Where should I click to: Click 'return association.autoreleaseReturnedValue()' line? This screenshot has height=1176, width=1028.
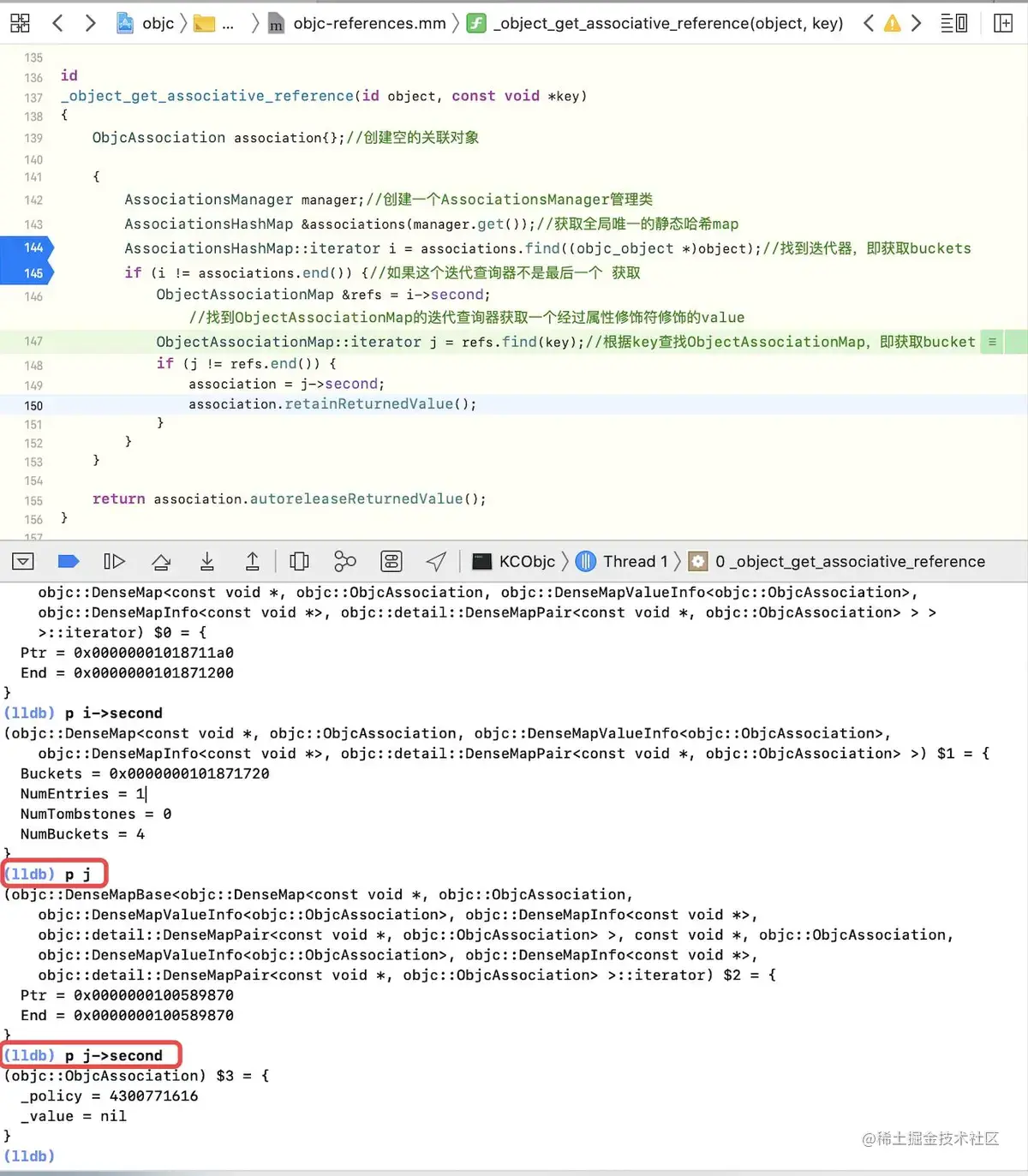pos(289,498)
